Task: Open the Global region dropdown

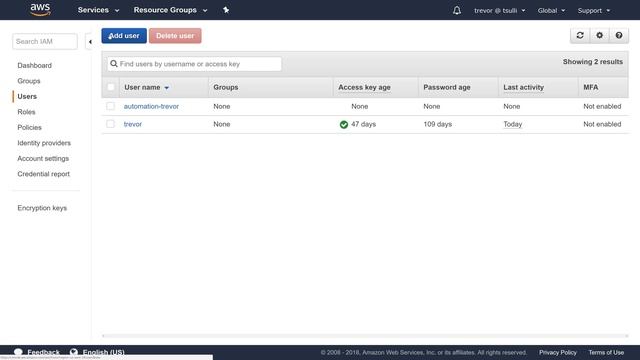Action: (551, 11)
